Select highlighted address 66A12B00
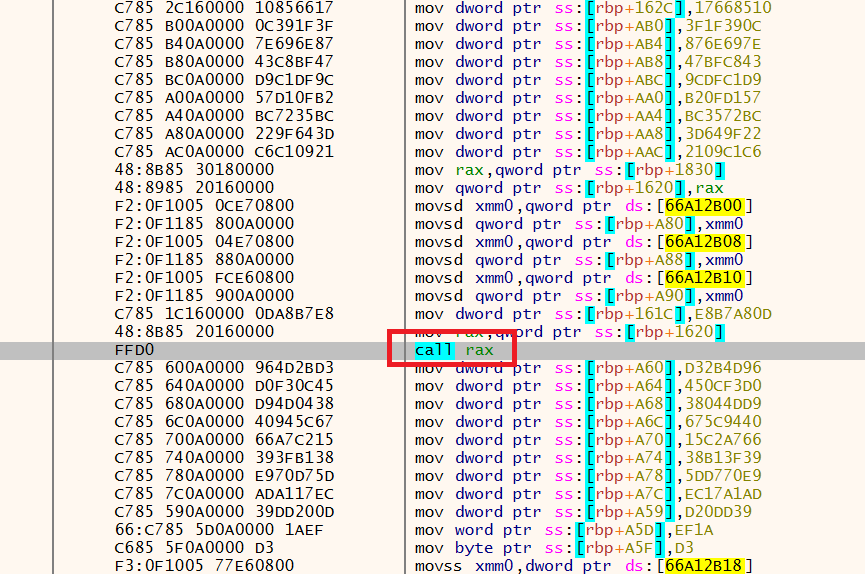The image size is (865, 577). pyautogui.click(x=703, y=206)
